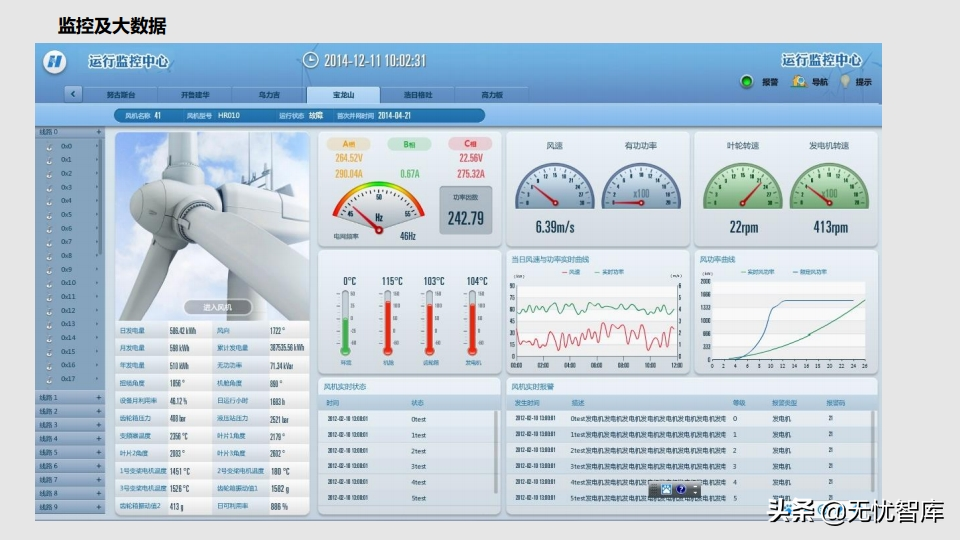Screen dimensions: 960x540
Task: Click the turbine icon beside 0x11
Action: click(x=49, y=297)
